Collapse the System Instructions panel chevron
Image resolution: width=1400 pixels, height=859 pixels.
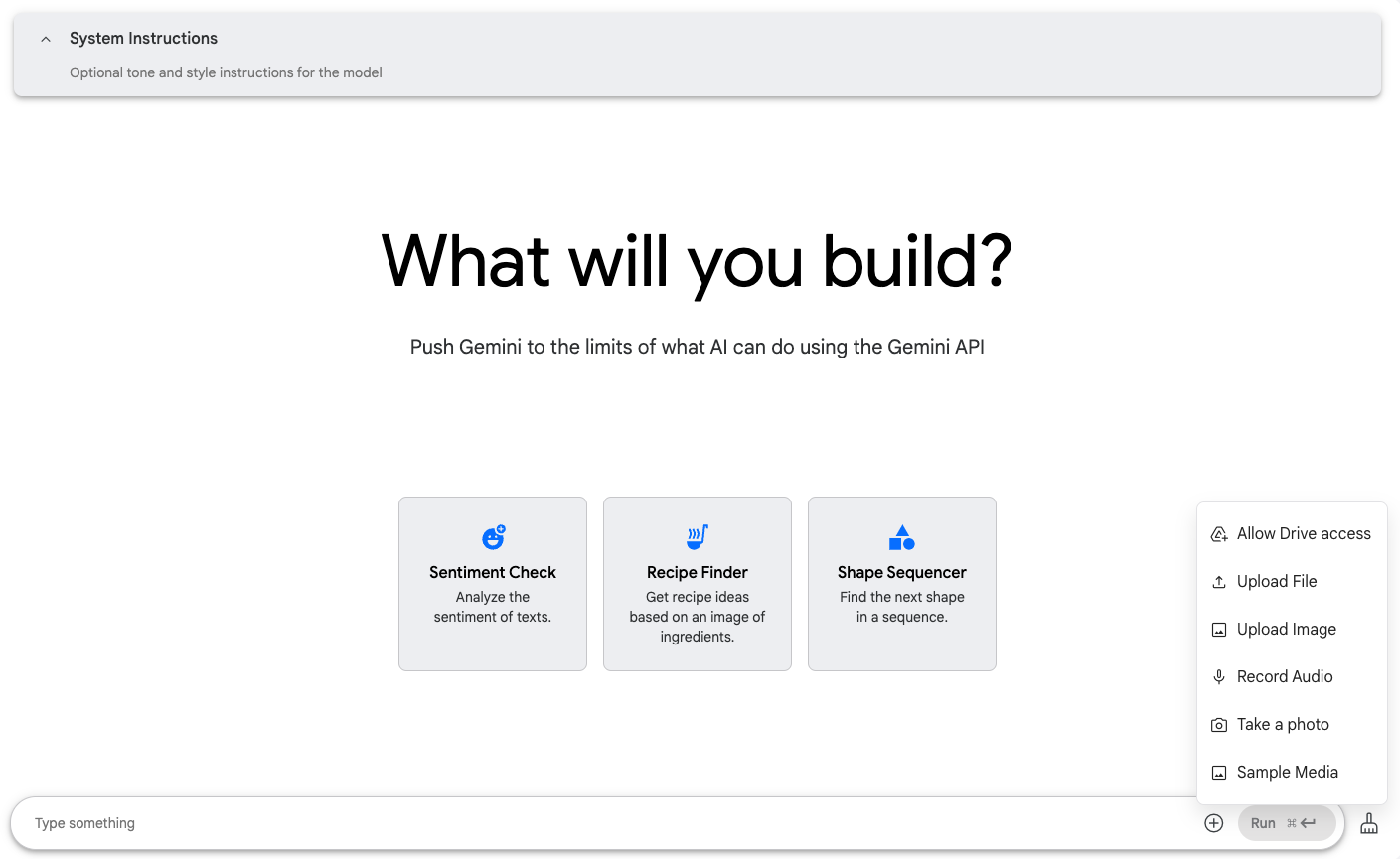coord(46,39)
